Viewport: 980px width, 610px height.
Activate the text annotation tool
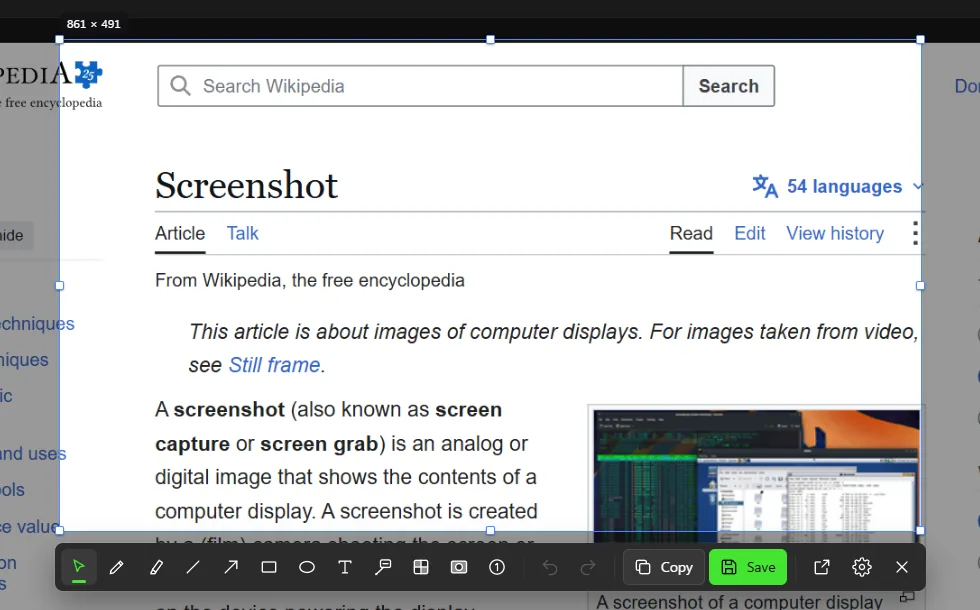pos(344,567)
